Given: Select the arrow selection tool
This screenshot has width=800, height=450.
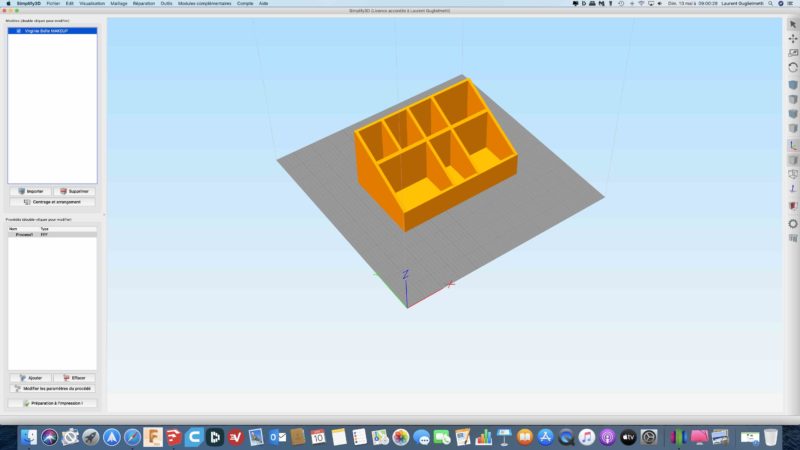Looking at the screenshot, I should [793, 24].
